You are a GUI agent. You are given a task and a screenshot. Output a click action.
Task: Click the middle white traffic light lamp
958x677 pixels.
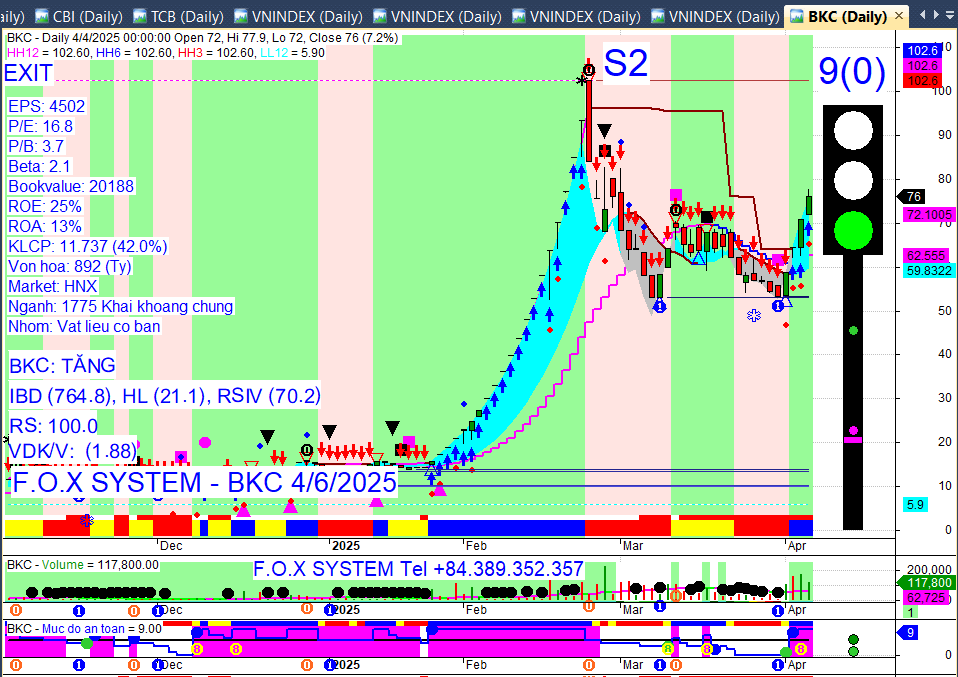click(x=853, y=180)
